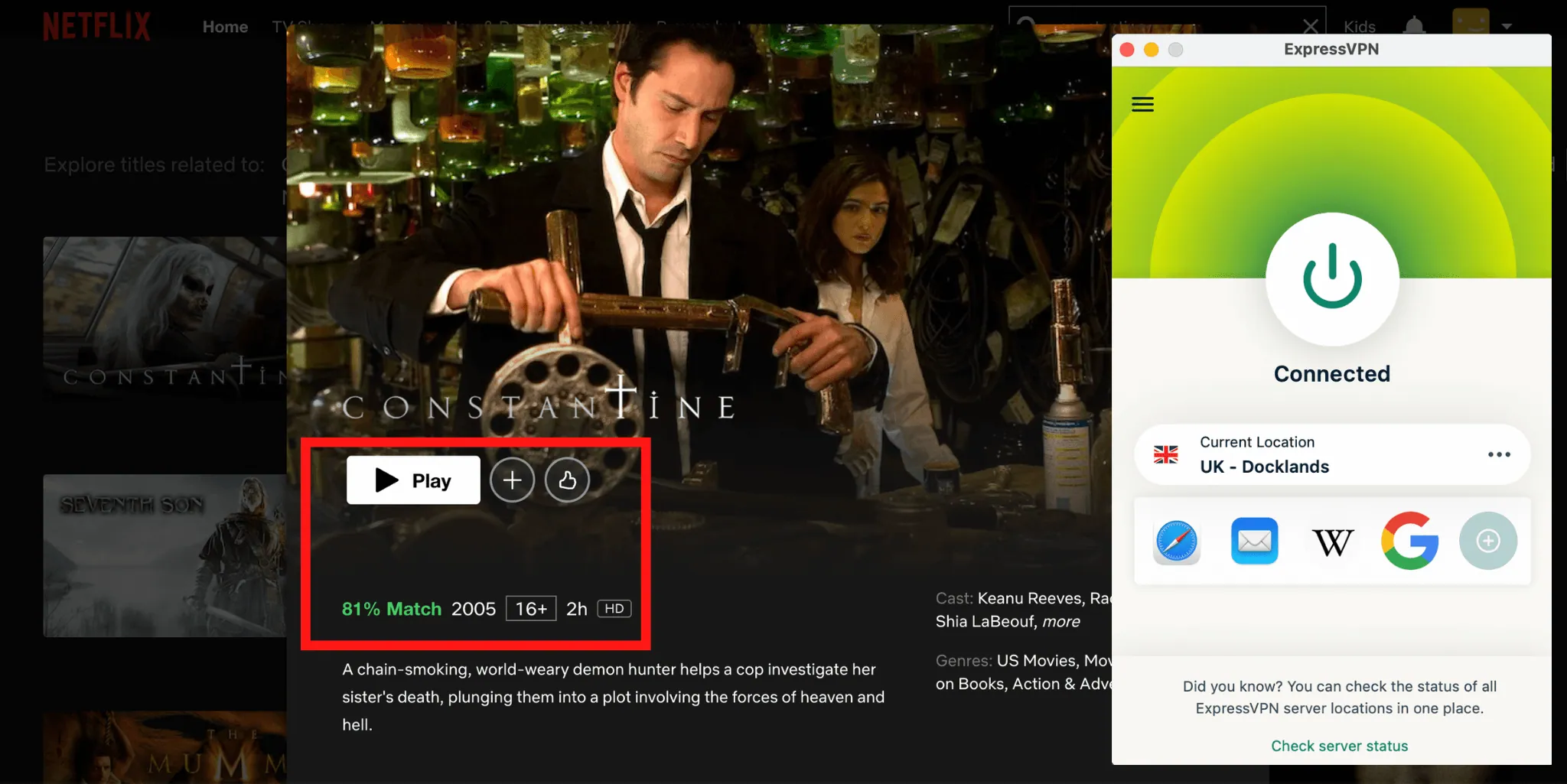Play Constantine on Netflix

(413, 480)
